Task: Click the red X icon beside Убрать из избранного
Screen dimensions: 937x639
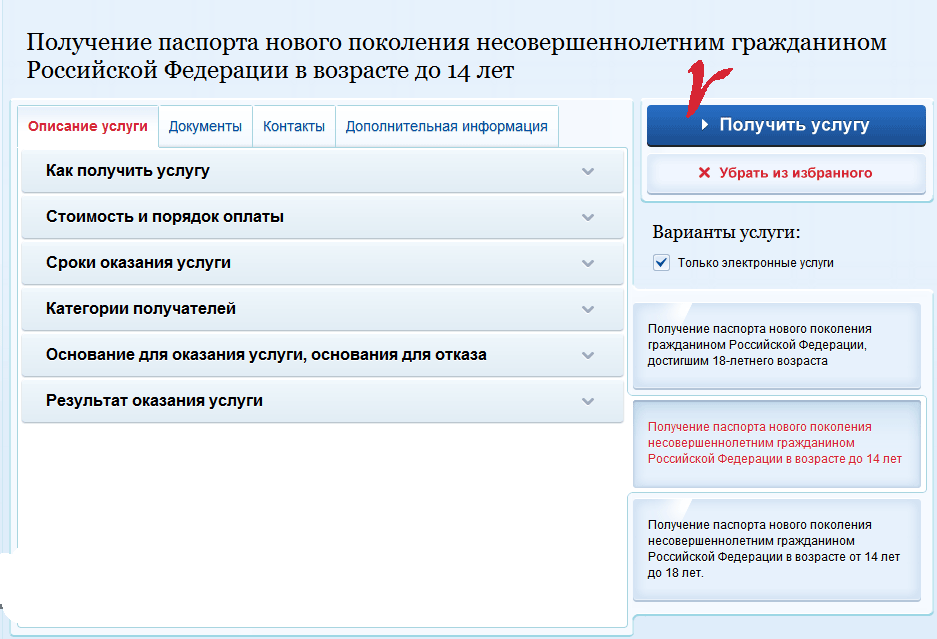Action: tap(704, 173)
